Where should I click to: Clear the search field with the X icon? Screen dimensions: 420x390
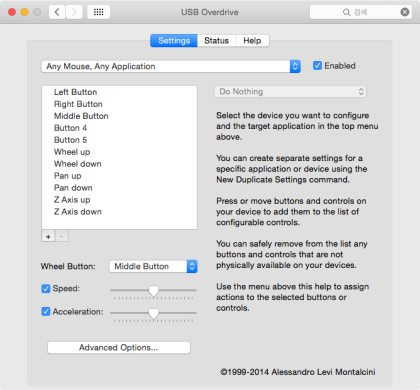coord(405,12)
